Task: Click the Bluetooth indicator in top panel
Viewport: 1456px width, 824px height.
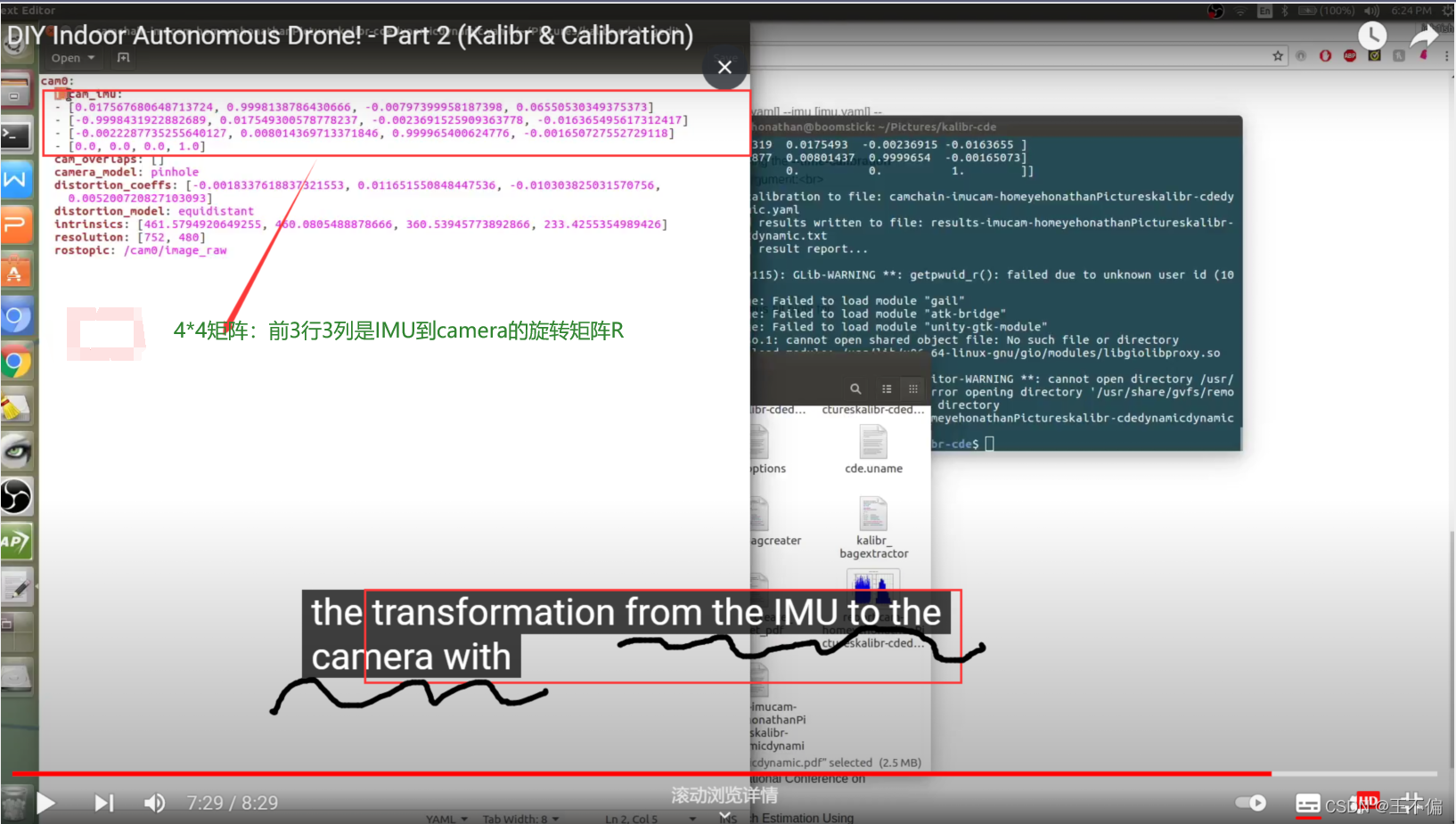Action: point(1285,11)
